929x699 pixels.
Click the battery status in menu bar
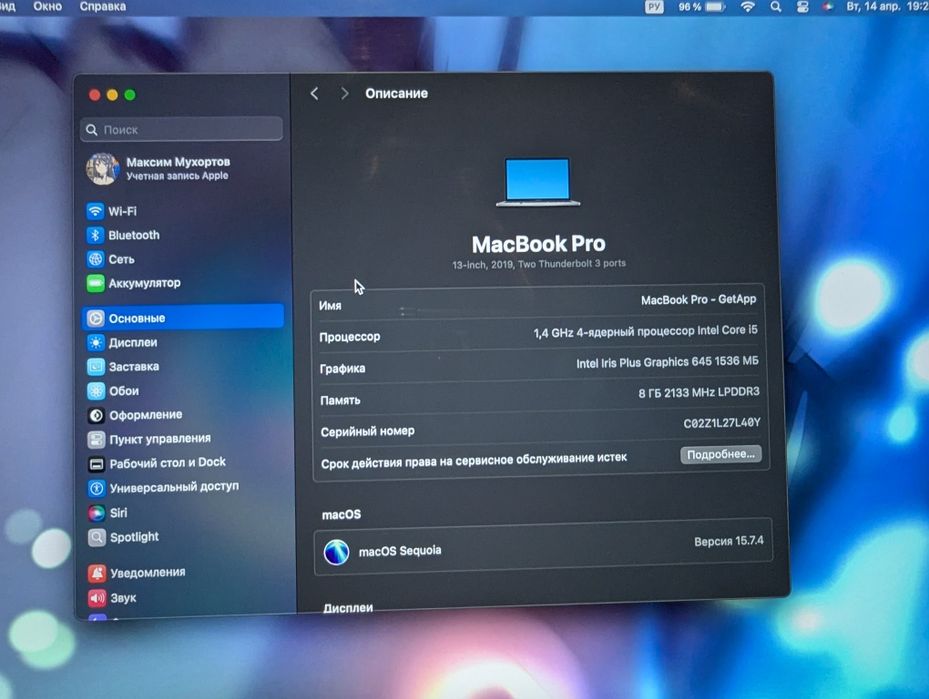click(701, 7)
